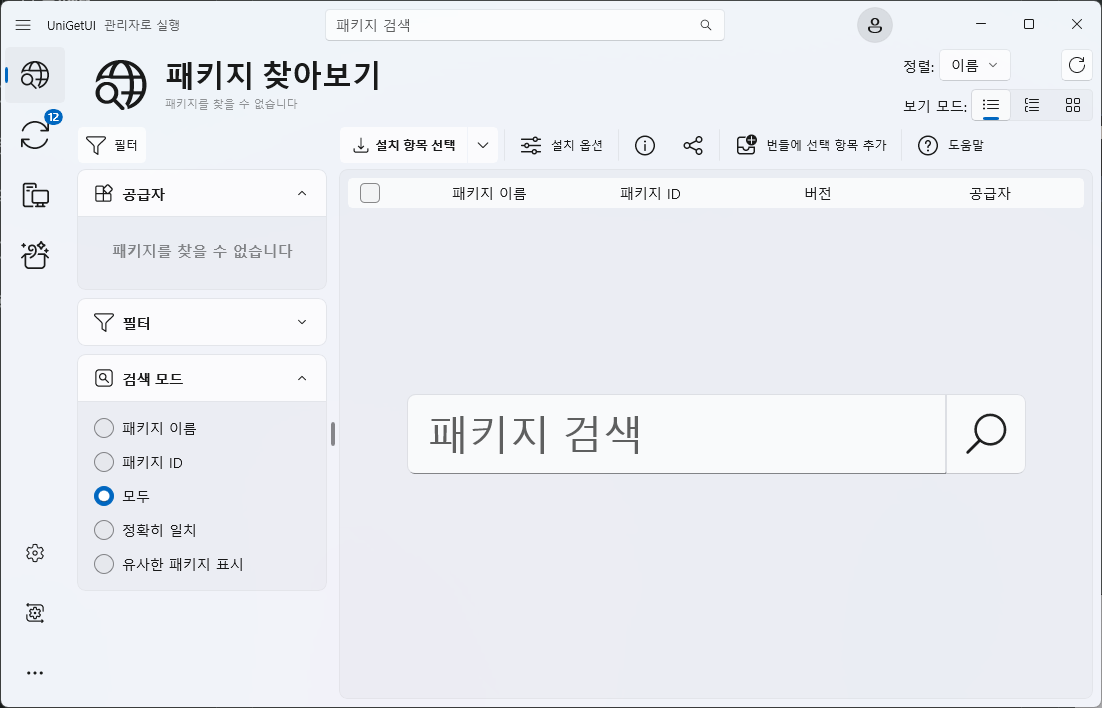Screen dimensions: 1102x708
Task: Collapse the 검색 모드 section
Action: (x=302, y=378)
